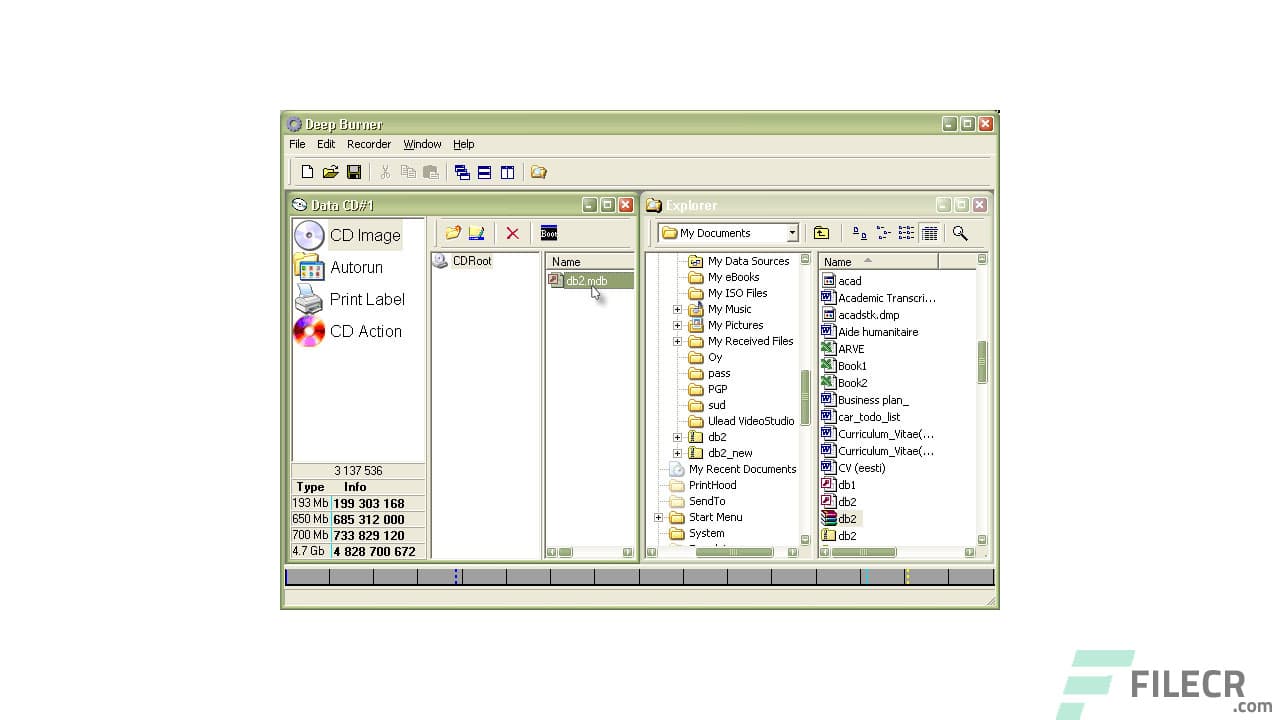This screenshot has width=1280, height=720.
Task: Select the Boot options icon
Action: pos(548,233)
